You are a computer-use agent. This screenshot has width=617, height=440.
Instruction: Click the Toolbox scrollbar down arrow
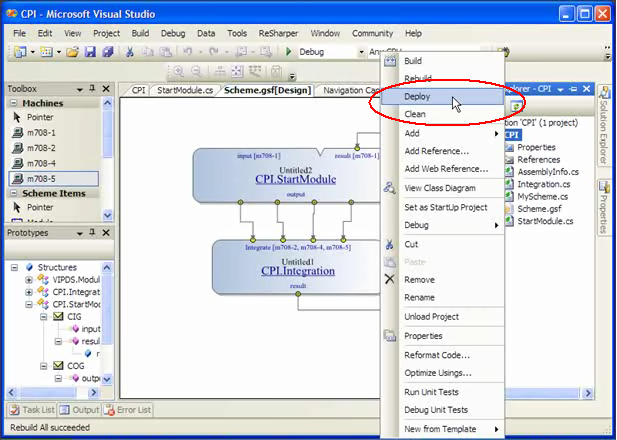(x=107, y=215)
